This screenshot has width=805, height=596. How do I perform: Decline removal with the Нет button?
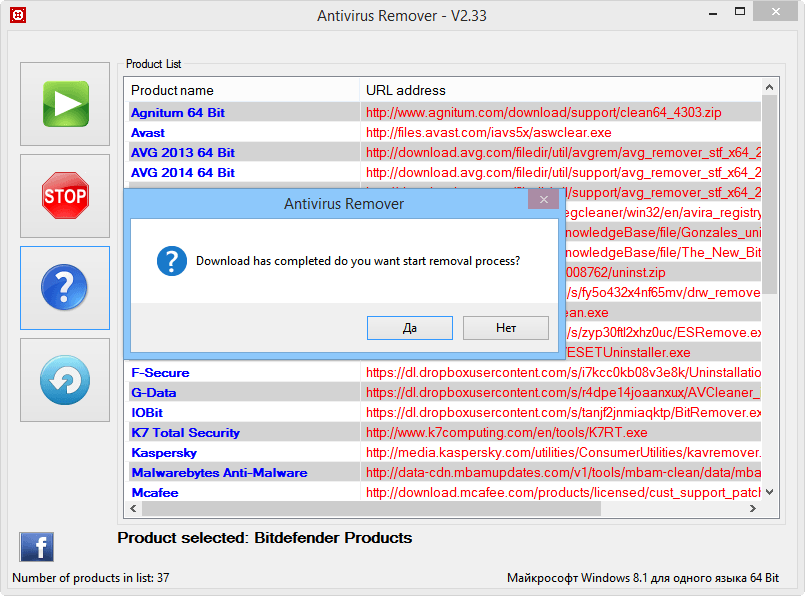[505, 328]
